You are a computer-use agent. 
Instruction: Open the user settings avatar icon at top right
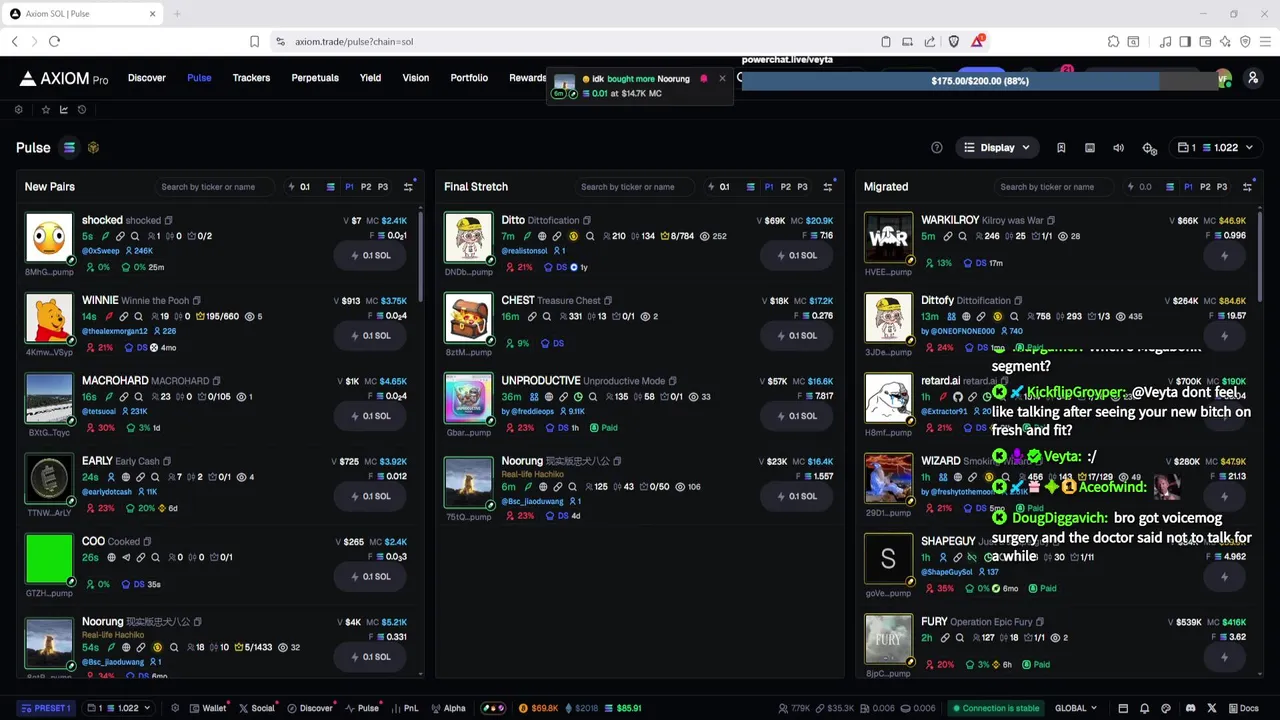point(1253,78)
